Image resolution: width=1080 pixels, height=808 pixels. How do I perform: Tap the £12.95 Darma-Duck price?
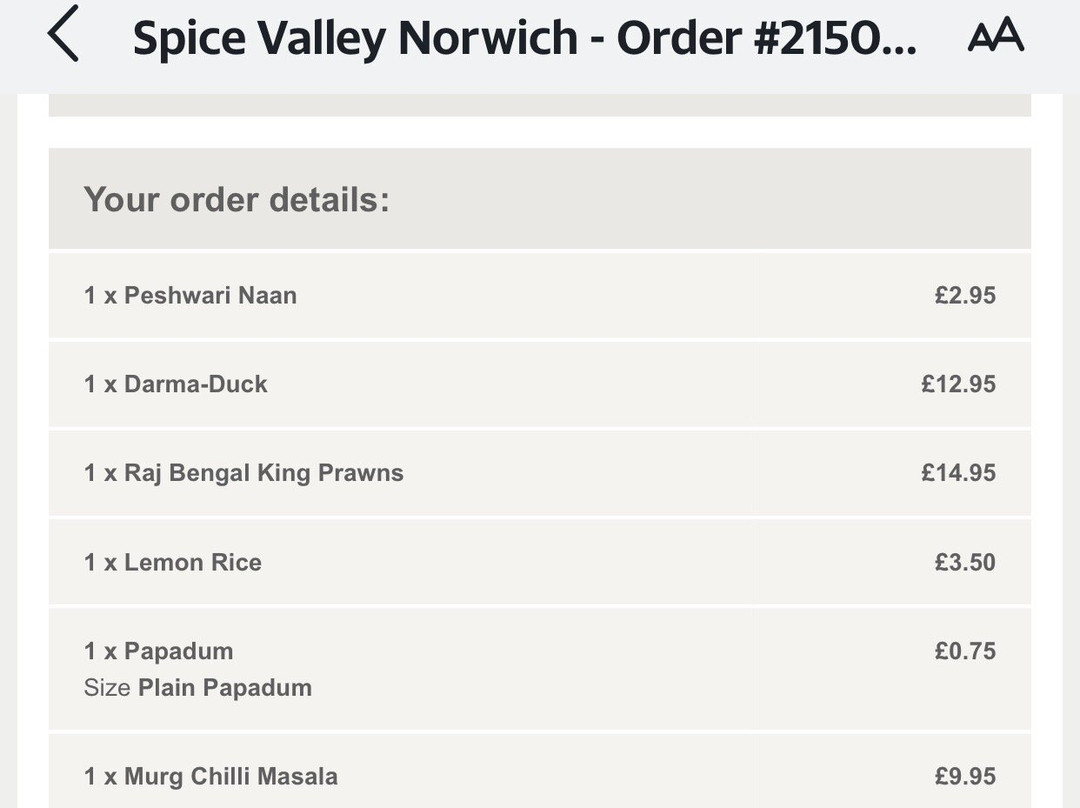959,384
